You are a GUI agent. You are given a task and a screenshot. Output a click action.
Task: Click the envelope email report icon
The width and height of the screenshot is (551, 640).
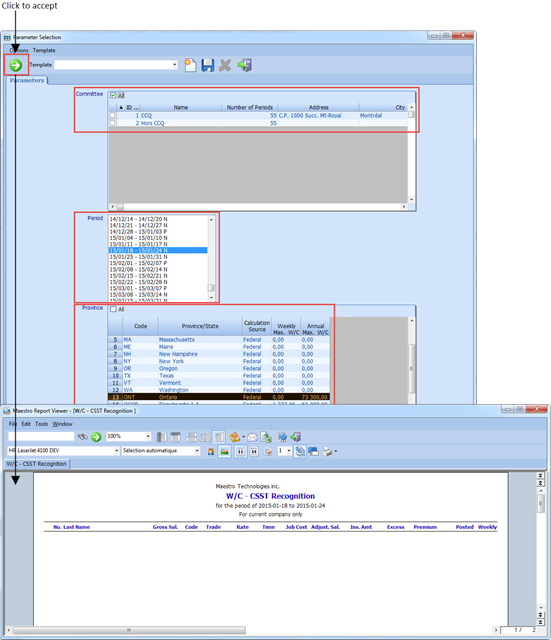pos(252,437)
